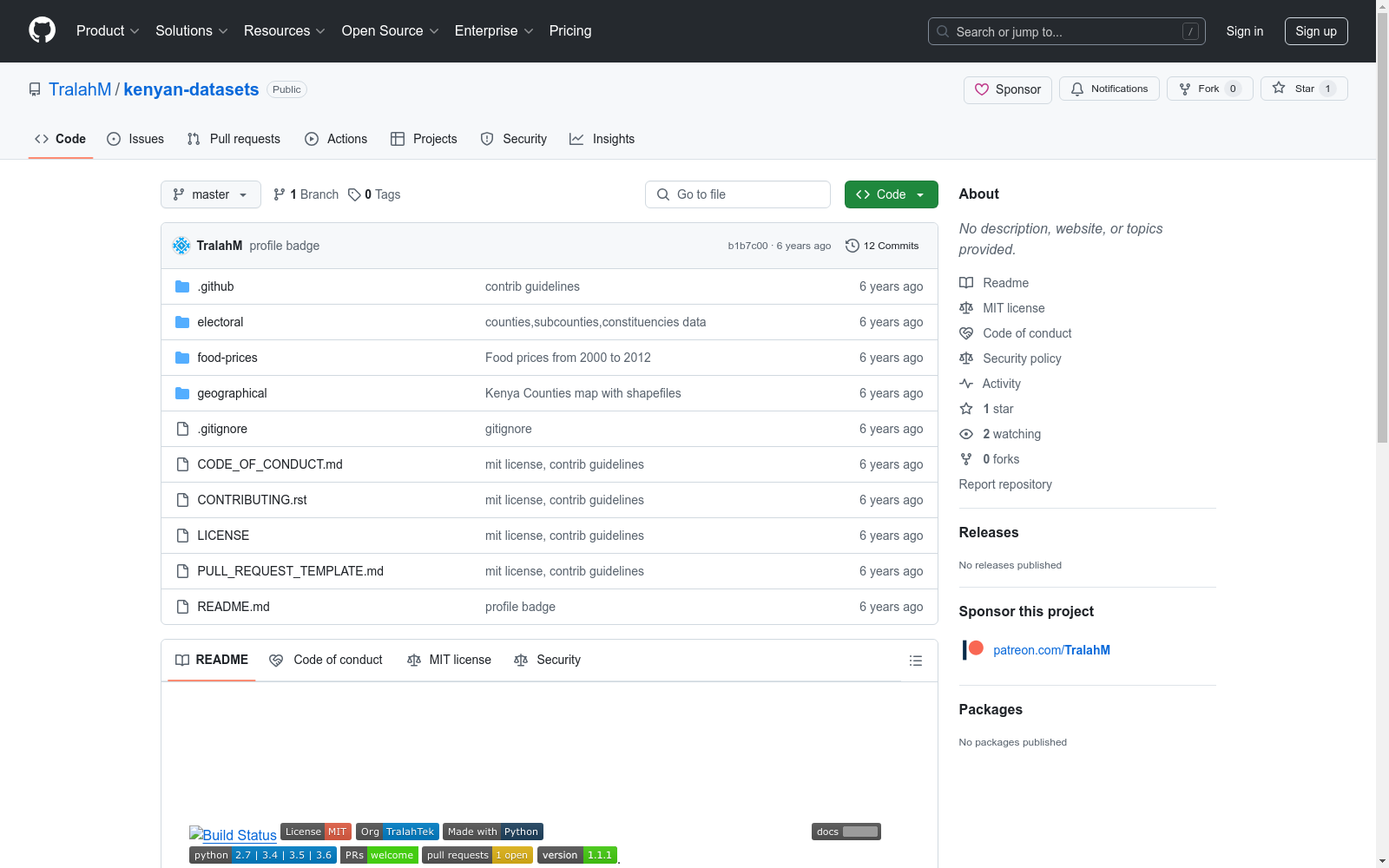This screenshot has width=1389, height=868.
Task: Click the Notifications button
Action: tap(1109, 89)
